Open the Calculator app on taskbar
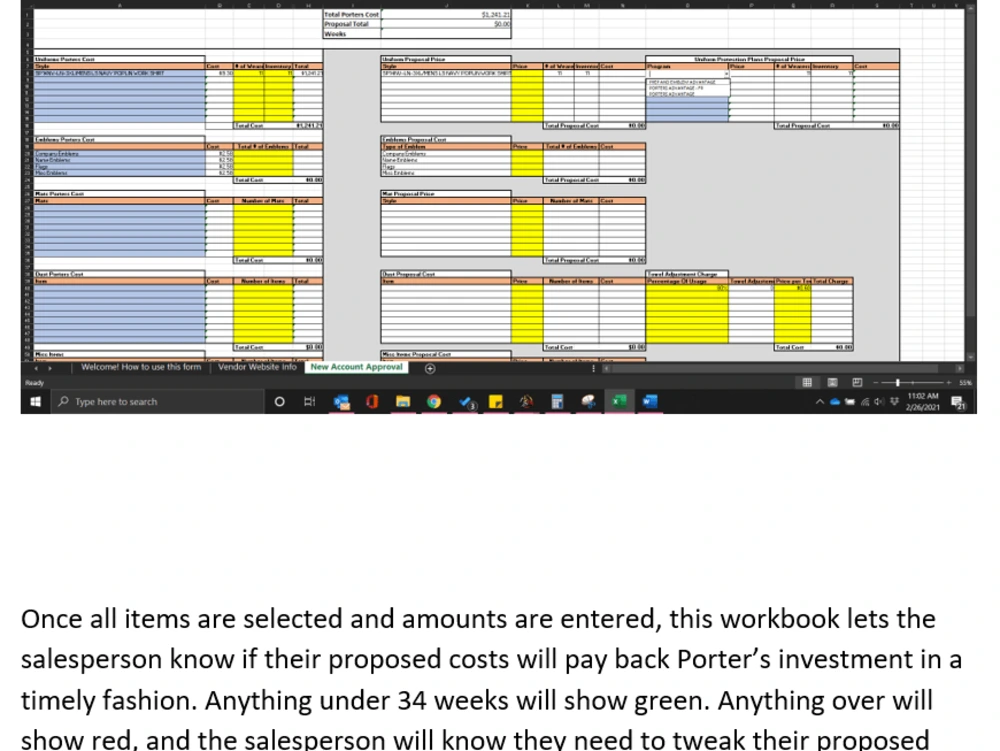 pos(557,402)
